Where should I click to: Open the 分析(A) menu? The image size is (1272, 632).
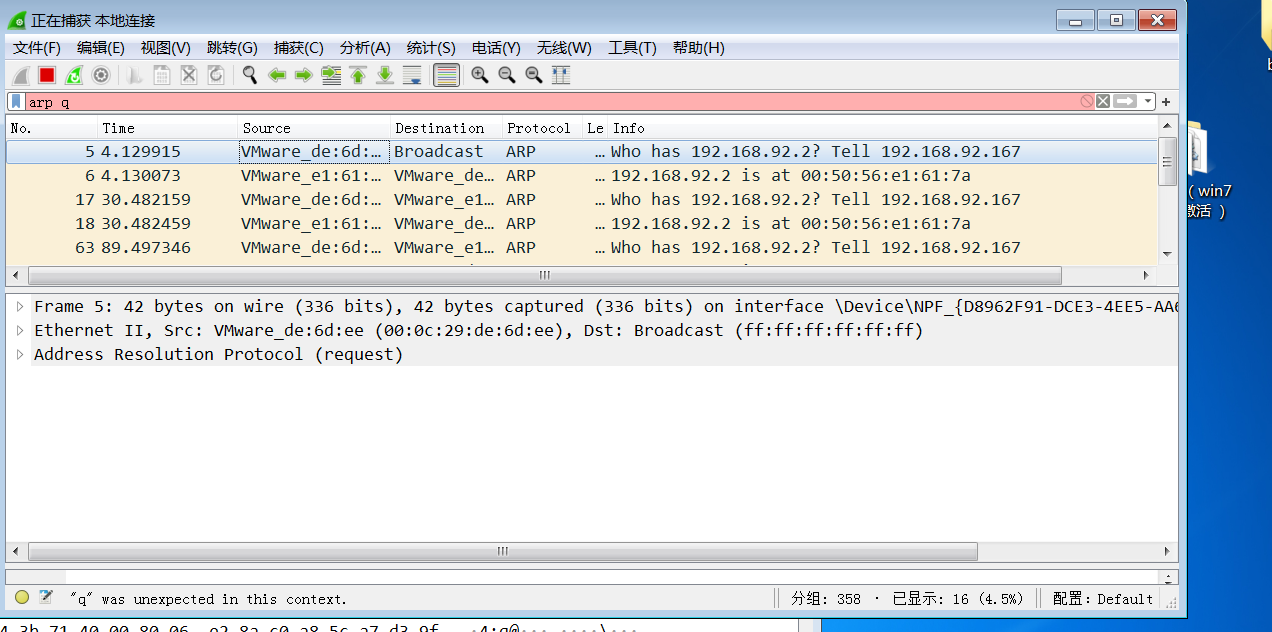point(365,48)
